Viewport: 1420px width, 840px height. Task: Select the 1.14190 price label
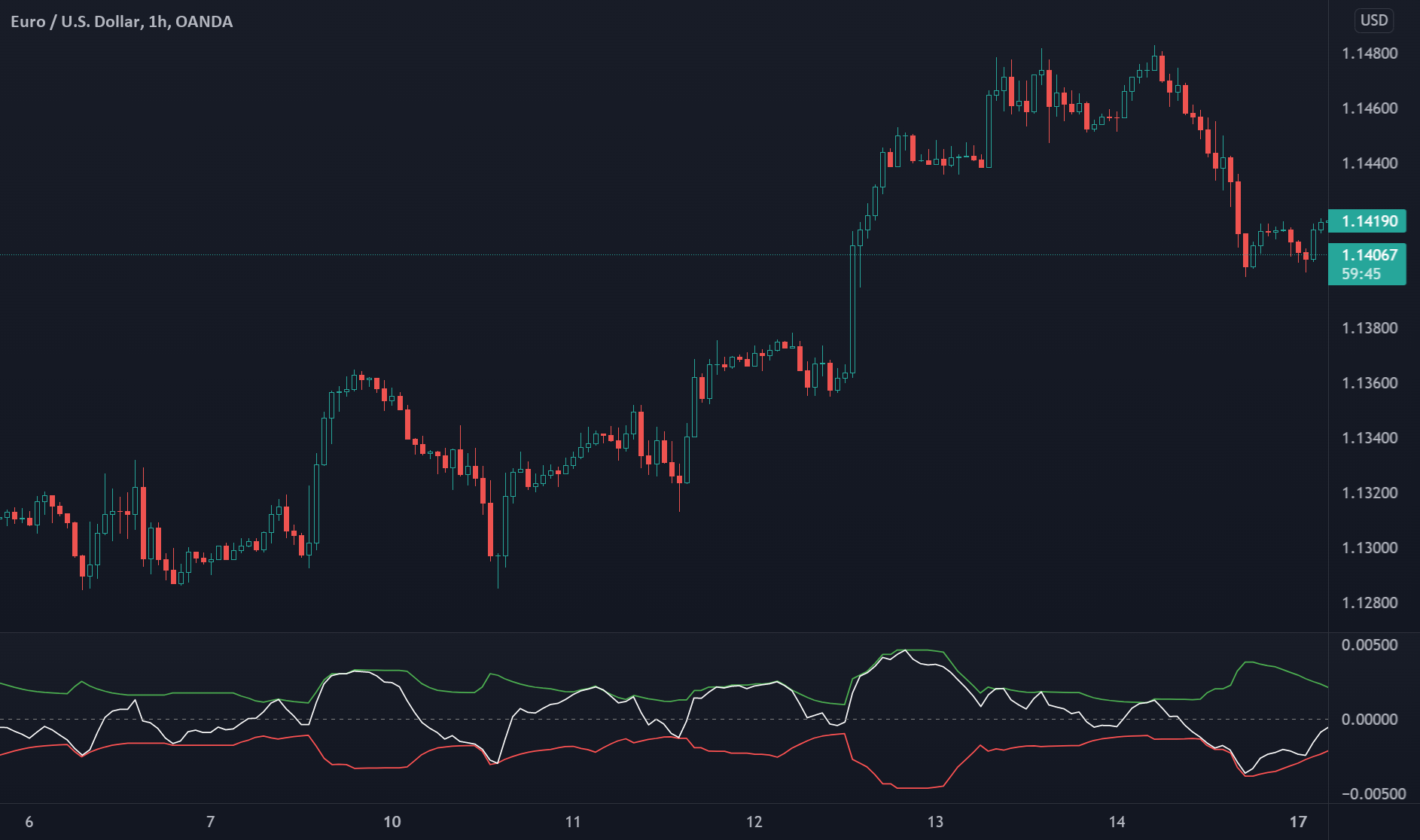point(1367,221)
